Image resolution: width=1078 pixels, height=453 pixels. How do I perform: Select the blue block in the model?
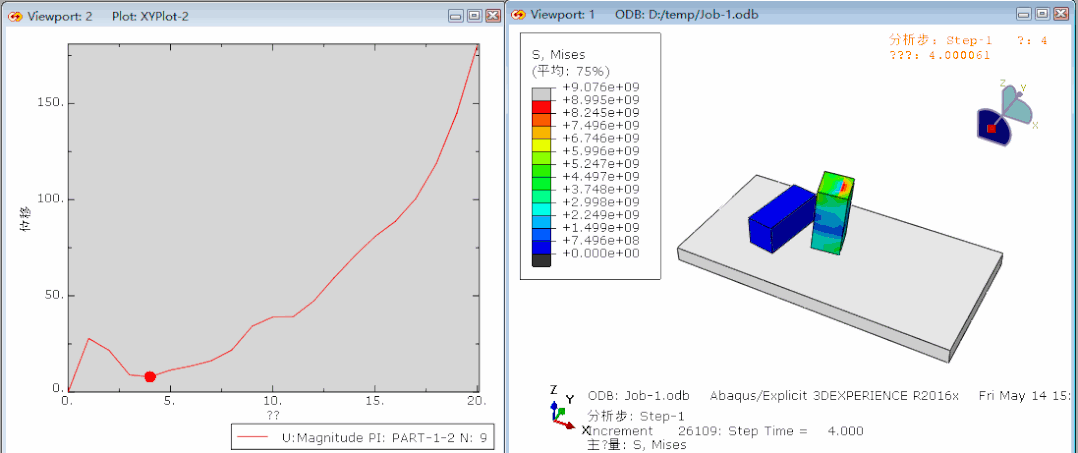click(781, 217)
